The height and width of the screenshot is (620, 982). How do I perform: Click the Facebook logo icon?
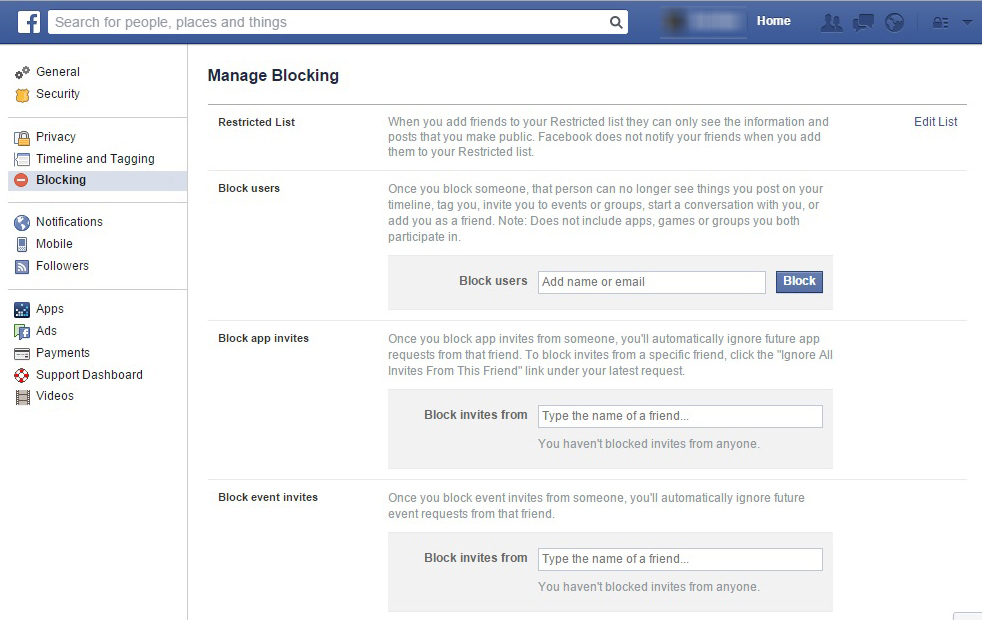point(27,21)
